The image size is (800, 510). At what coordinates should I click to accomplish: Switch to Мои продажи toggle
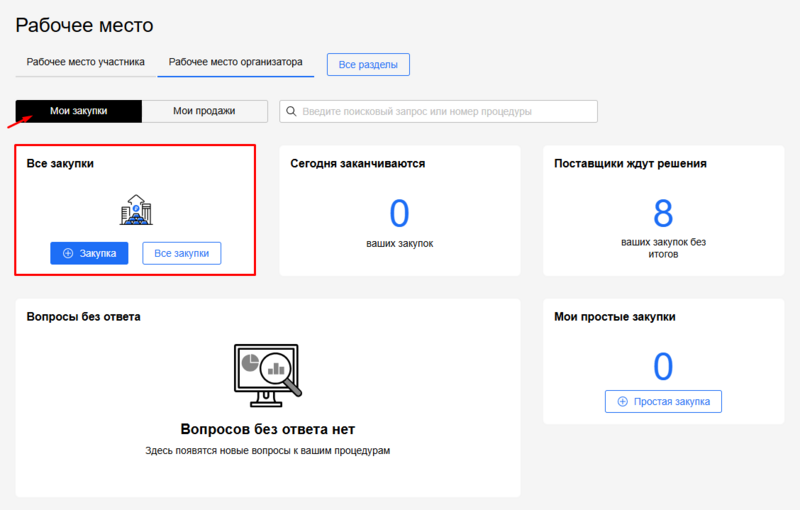[204, 111]
